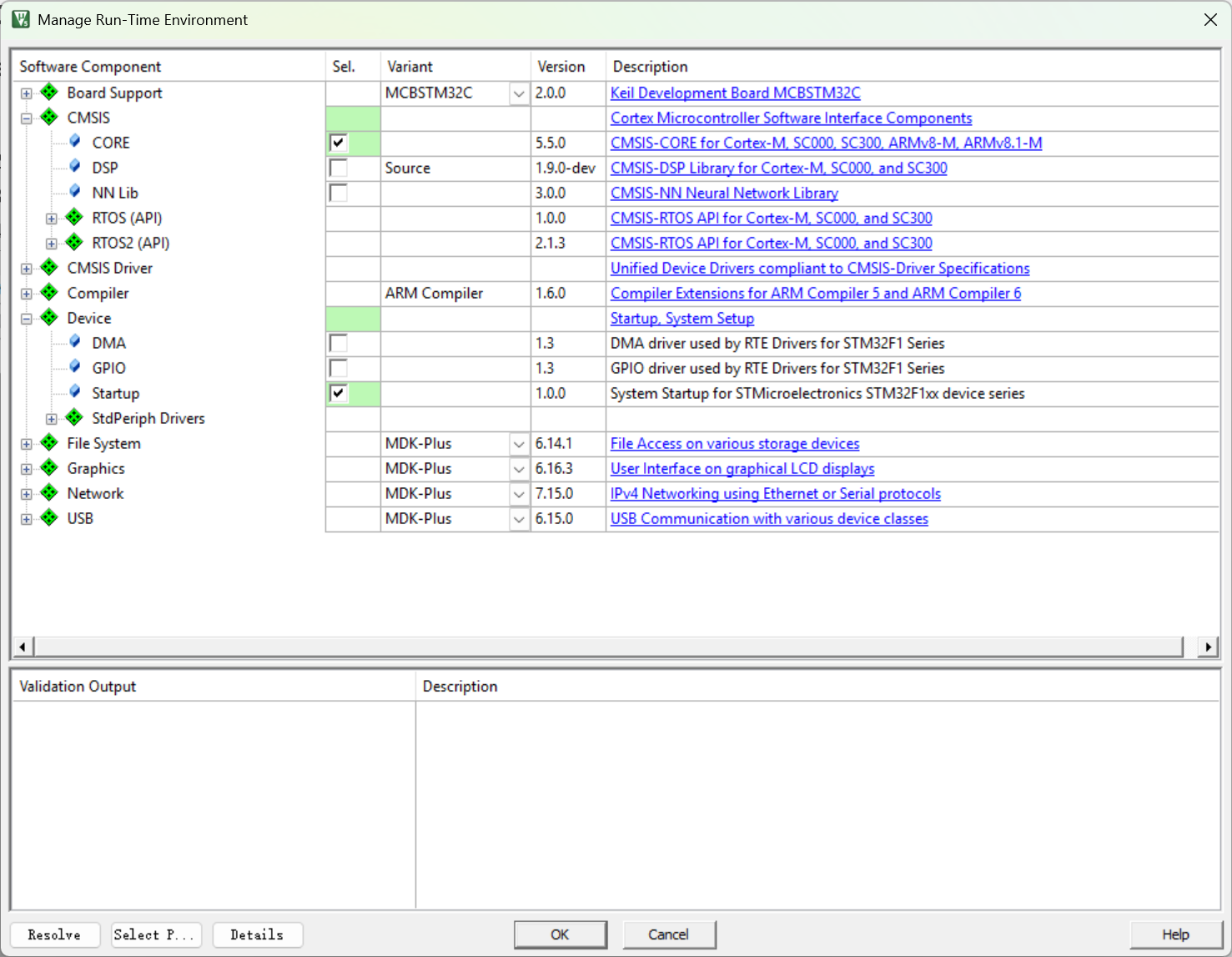Open the MCBSTM32C variant dropdown

click(519, 93)
